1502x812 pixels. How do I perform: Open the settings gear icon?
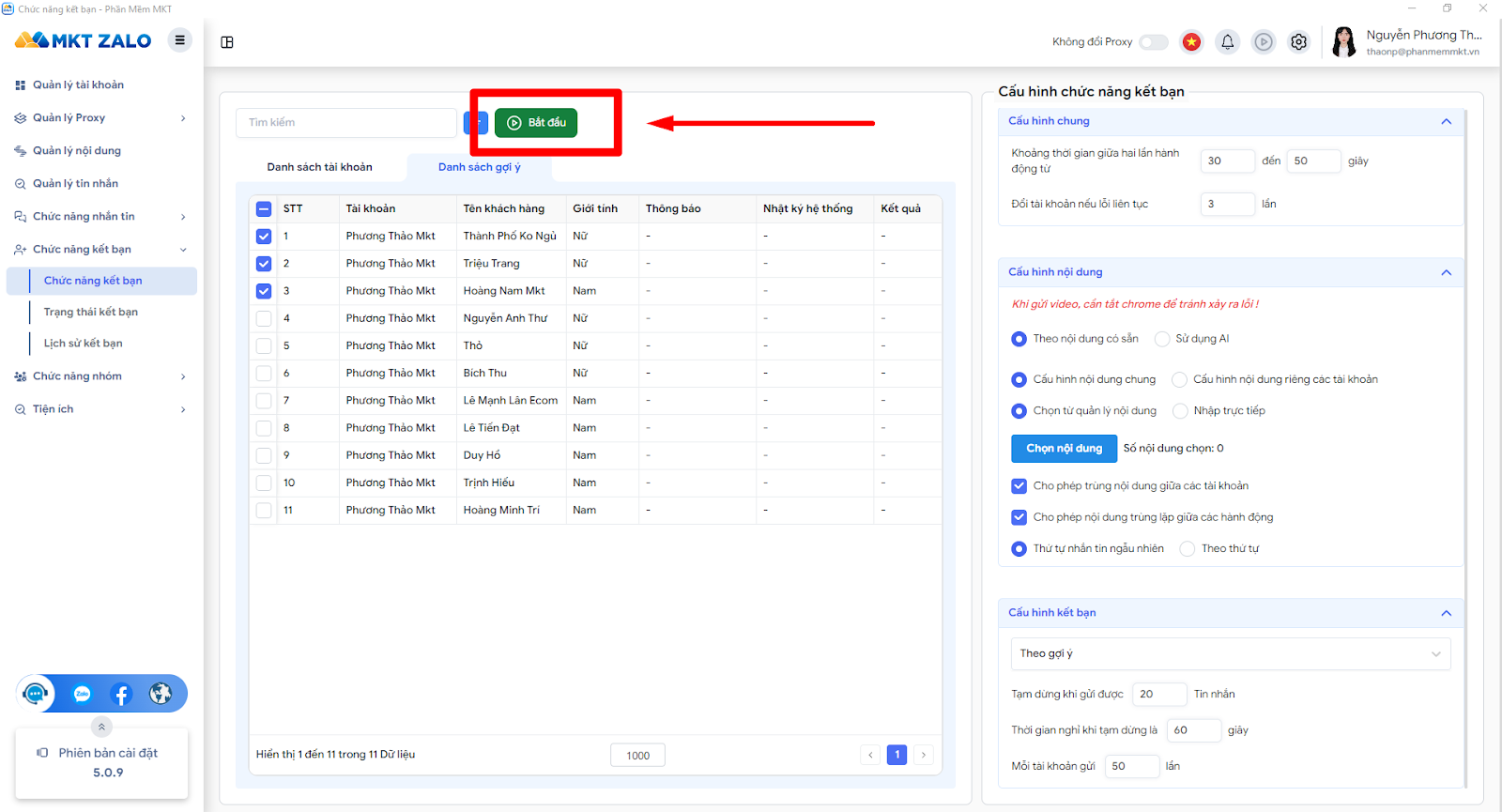point(1299,42)
